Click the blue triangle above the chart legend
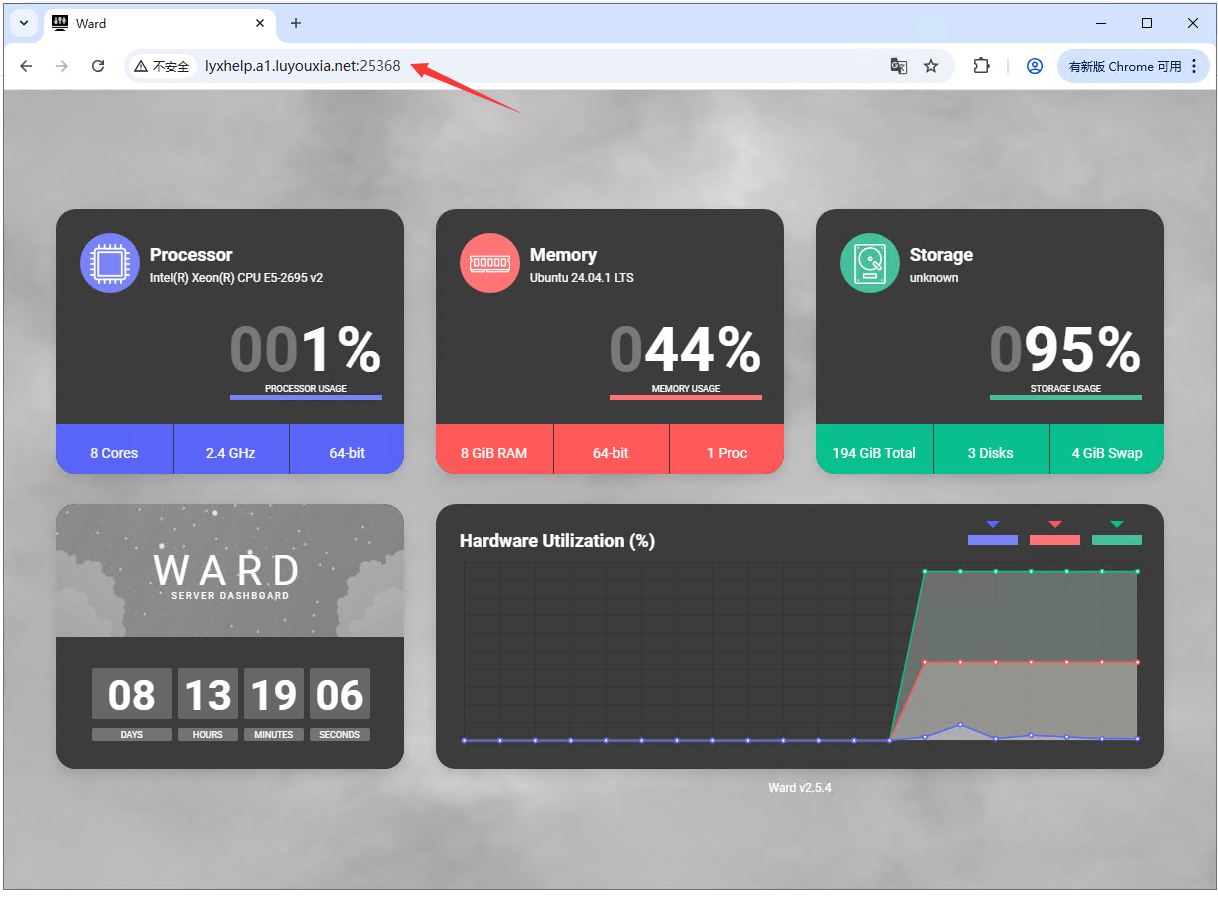Viewport: 1218px width, 898px height. point(992,524)
